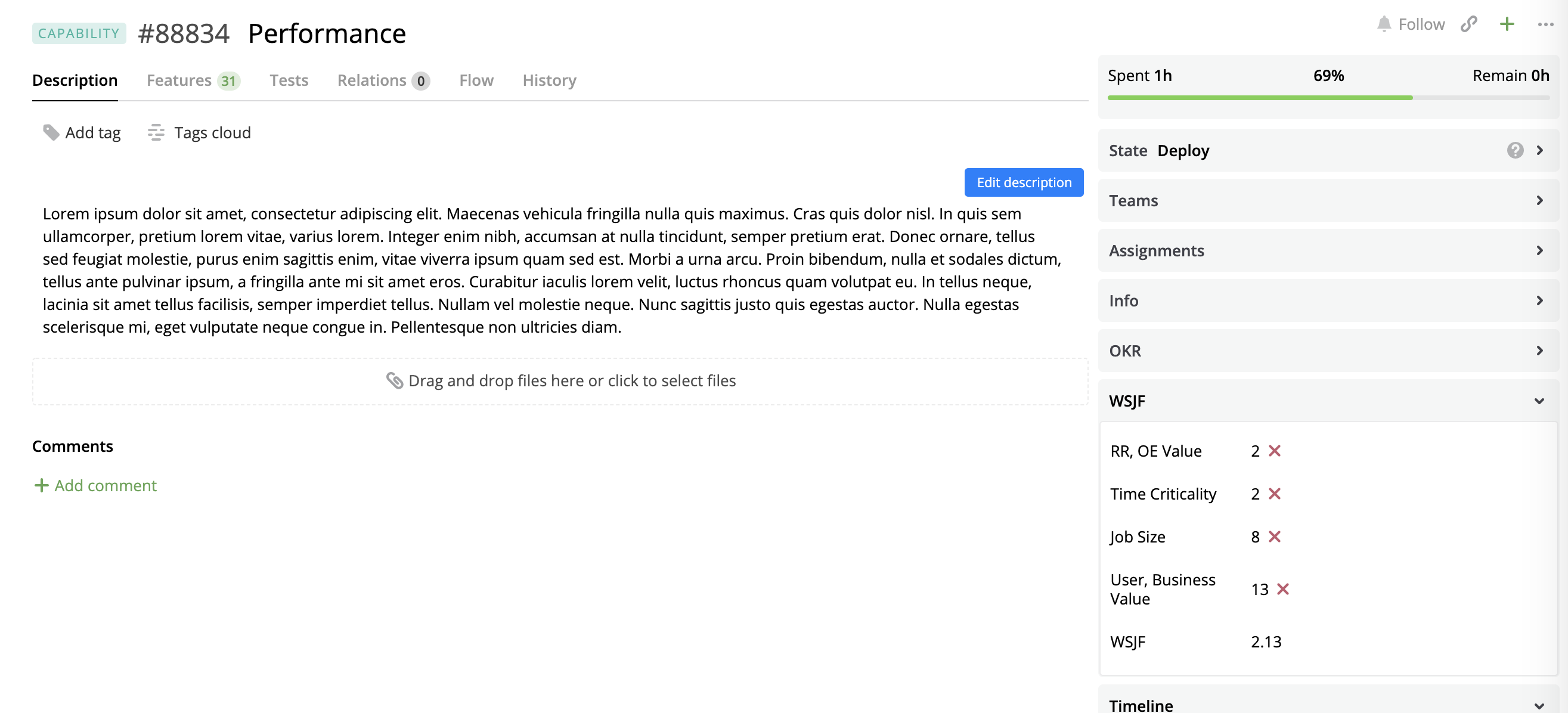Switch to the Features tab
The image size is (1568, 713).
tap(193, 80)
